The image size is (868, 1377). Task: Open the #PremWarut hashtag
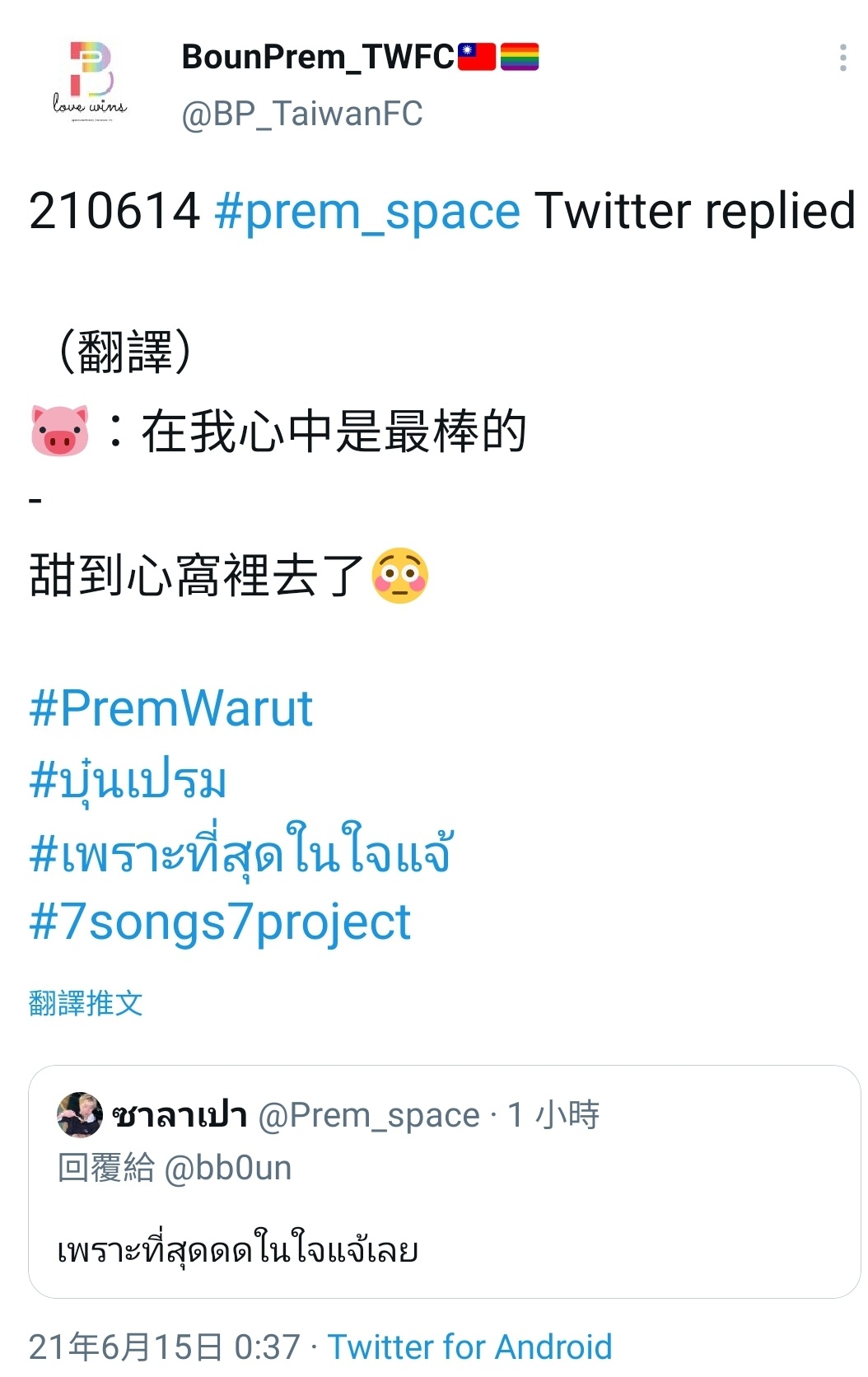(170, 707)
